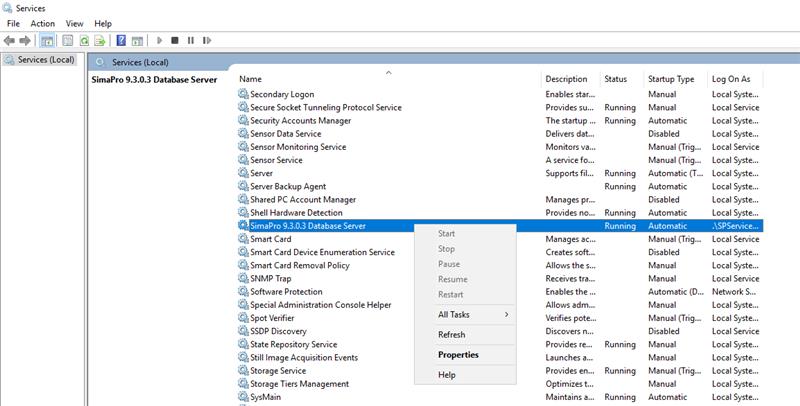Select the Special Administration Console Helper row
Screen dimensions: 800x406
point(500,305)
